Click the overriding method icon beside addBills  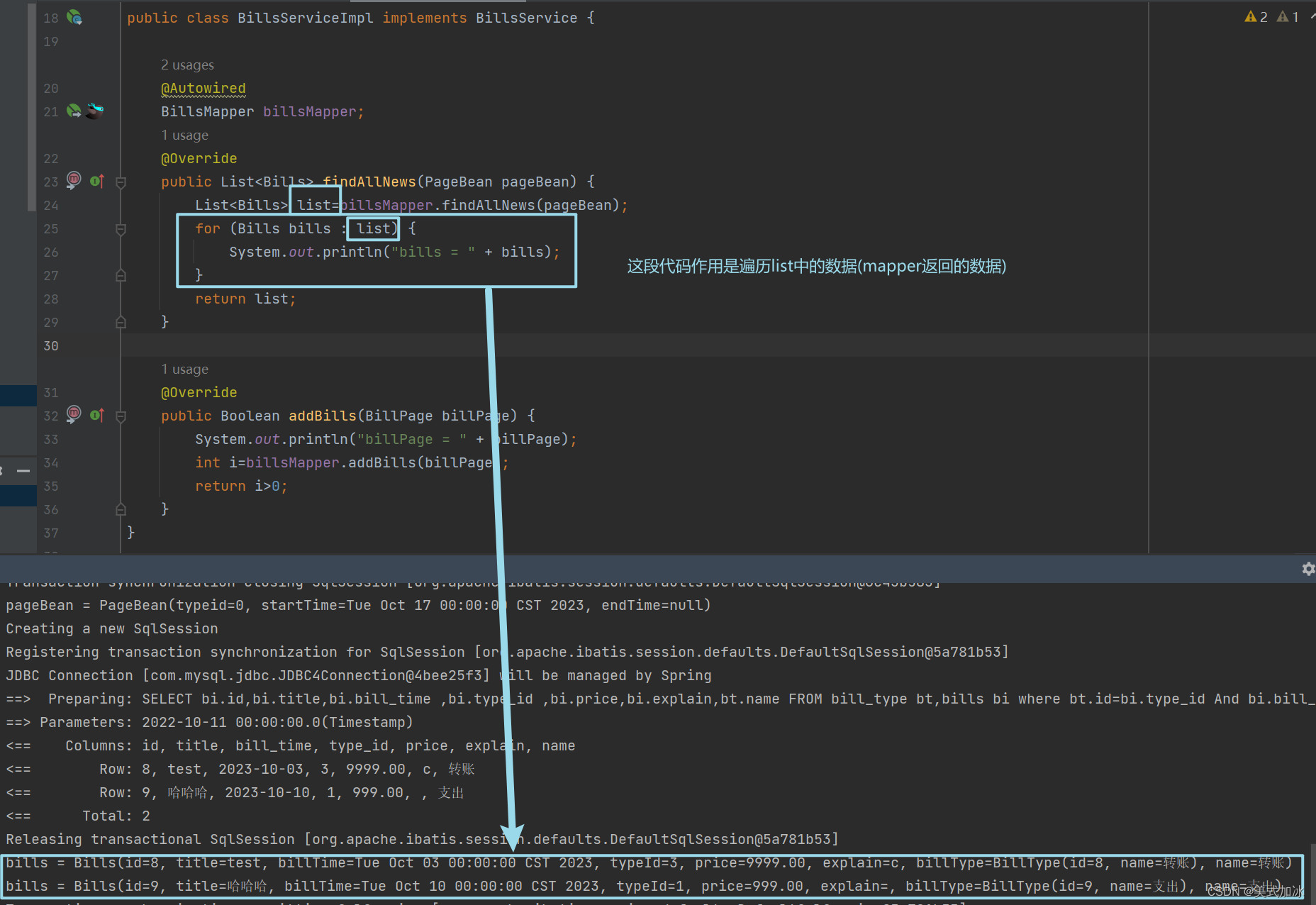click(x=96, y=416)
